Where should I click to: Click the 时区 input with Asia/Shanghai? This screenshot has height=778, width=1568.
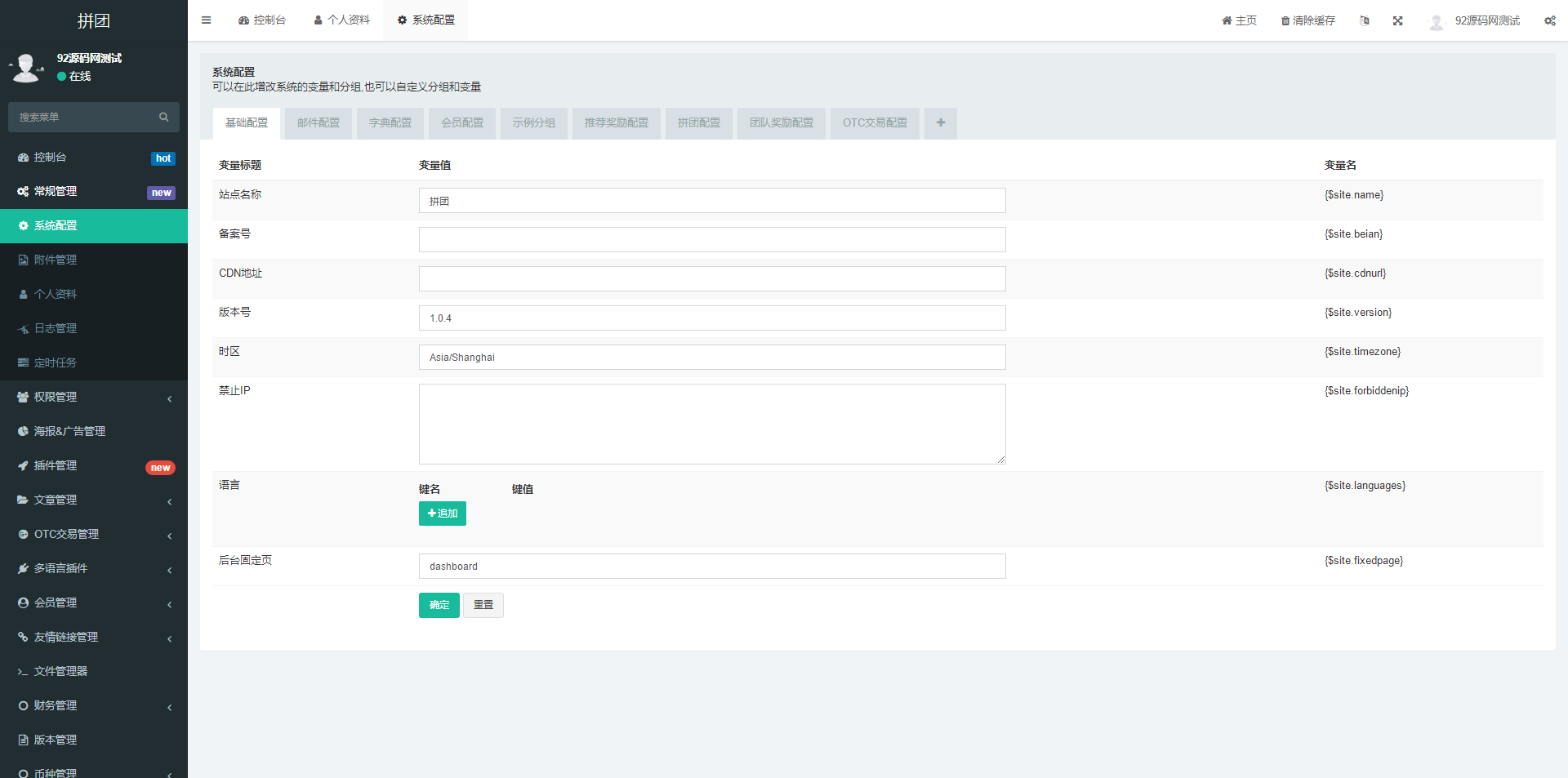coord(712,358)
